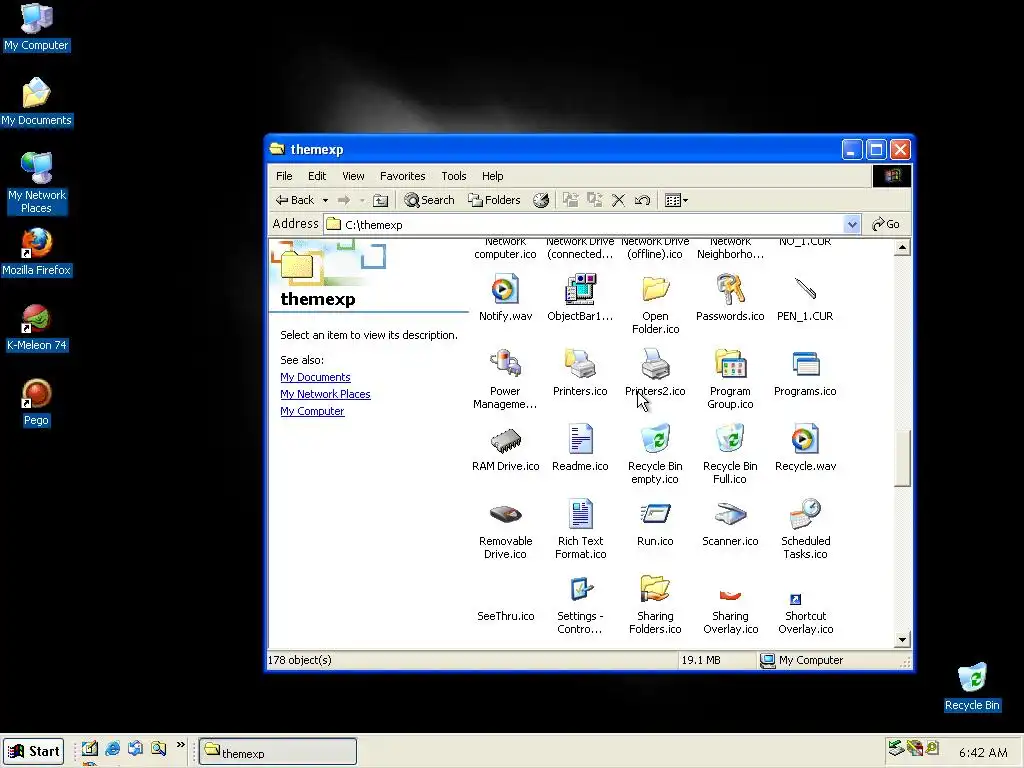Click the Up folder toolbar button
This screenshot has width=1024, height=768.
point(380,200)
